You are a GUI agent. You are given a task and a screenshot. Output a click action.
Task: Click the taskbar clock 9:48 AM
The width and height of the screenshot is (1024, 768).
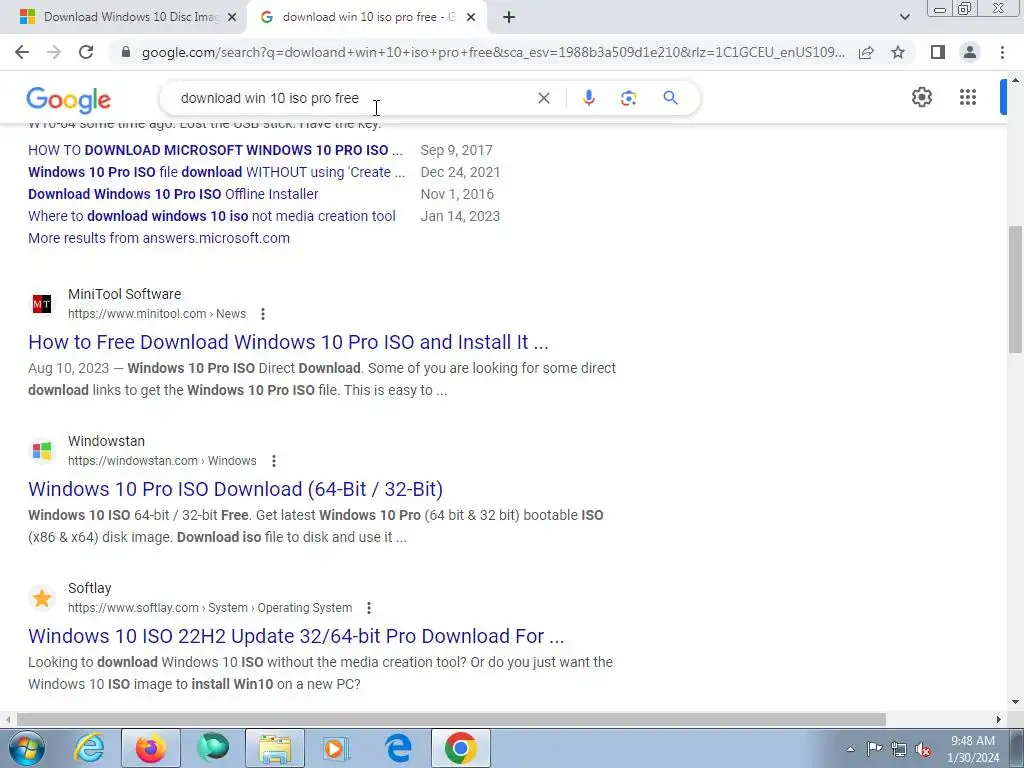(972, 741)
